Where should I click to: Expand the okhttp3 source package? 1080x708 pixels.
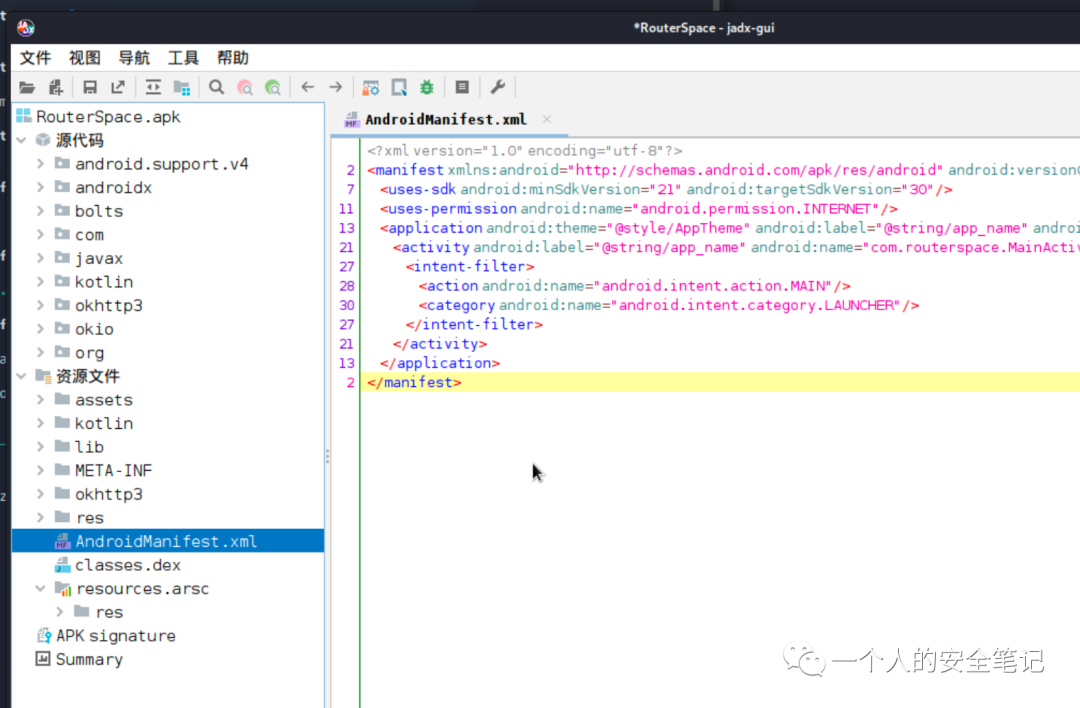pos(41,305)
